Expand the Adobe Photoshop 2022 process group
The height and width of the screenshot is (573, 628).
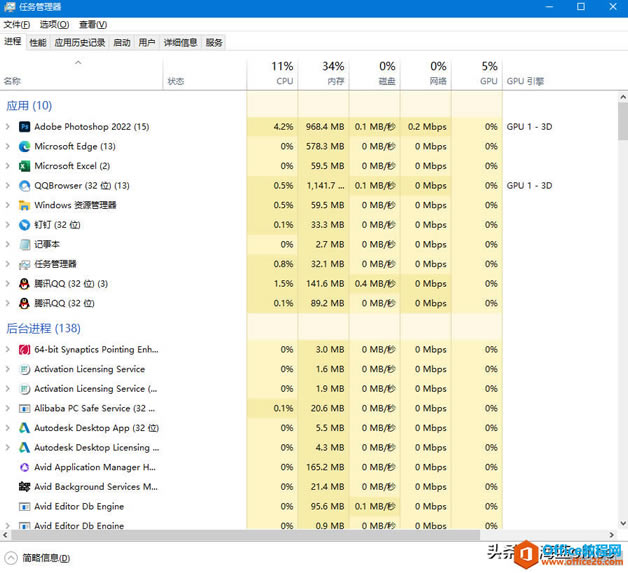[x=7, y=127]
